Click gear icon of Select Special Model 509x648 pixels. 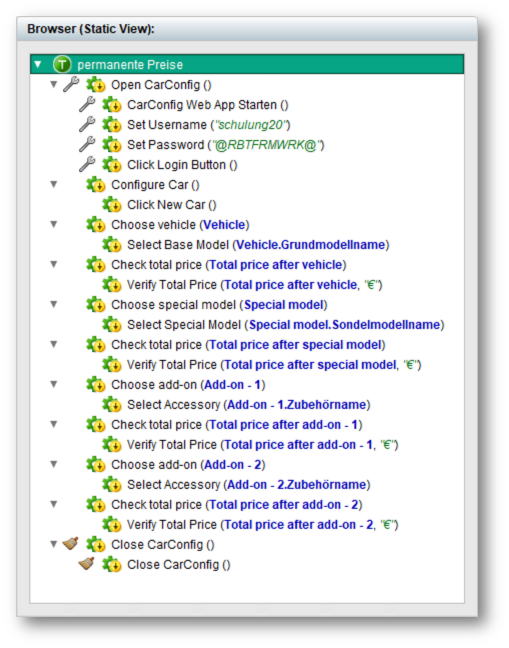point(112,324)
